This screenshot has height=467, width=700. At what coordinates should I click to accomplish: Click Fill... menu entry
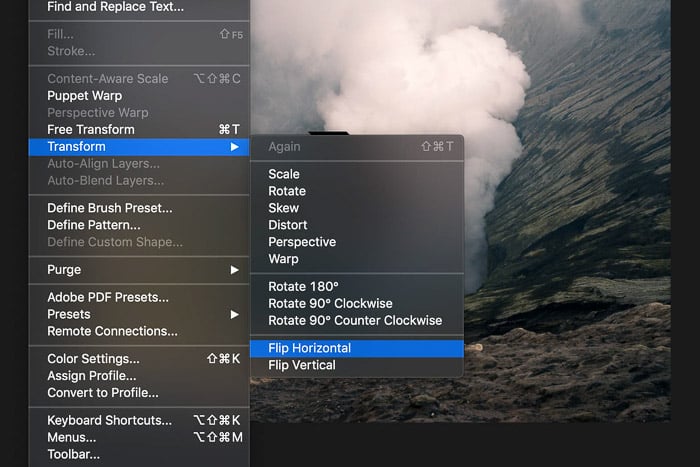(x=139, y=34)
